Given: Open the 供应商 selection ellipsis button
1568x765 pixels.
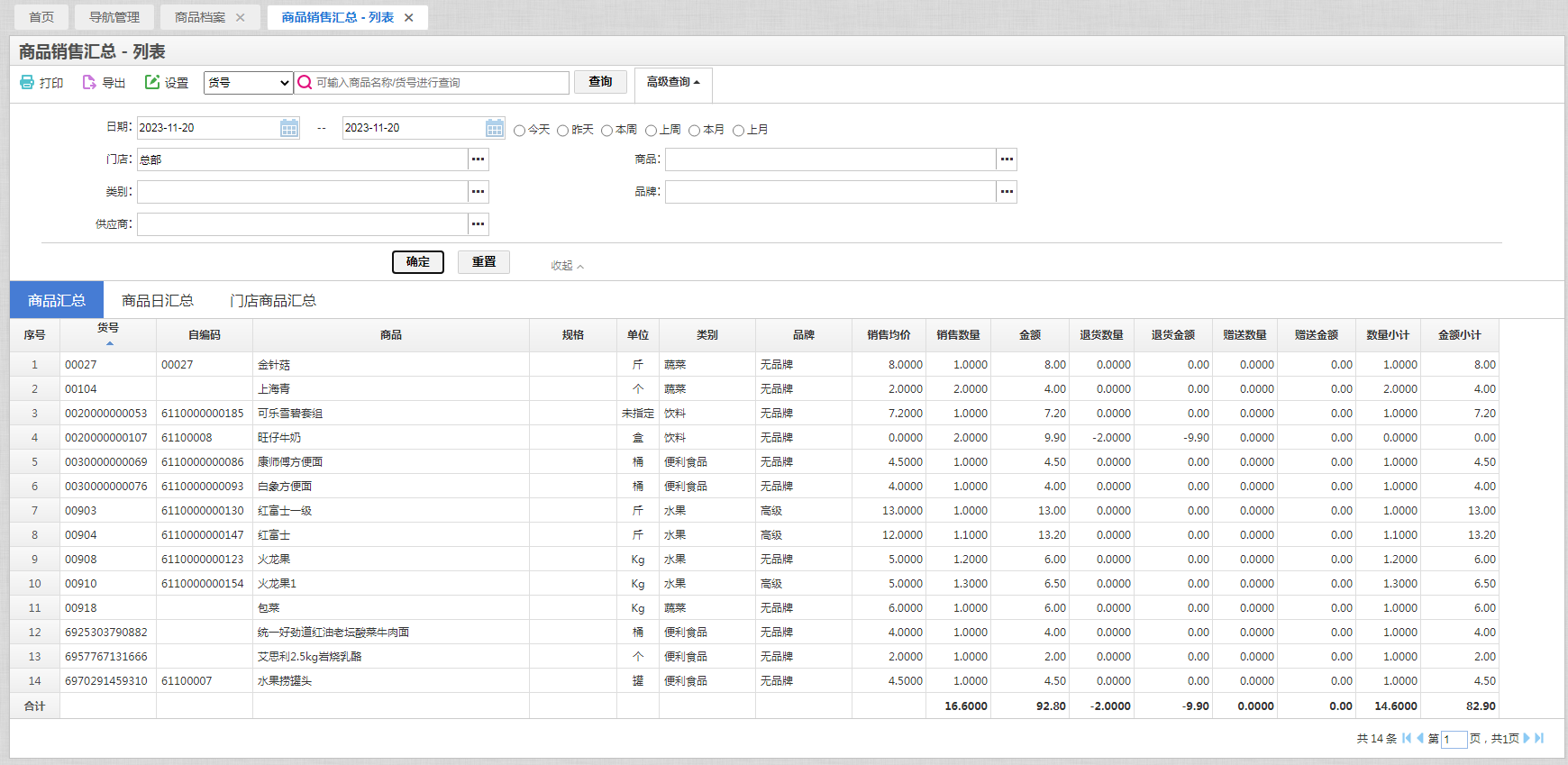Looking at the screenshot, I should click(479, 224).
